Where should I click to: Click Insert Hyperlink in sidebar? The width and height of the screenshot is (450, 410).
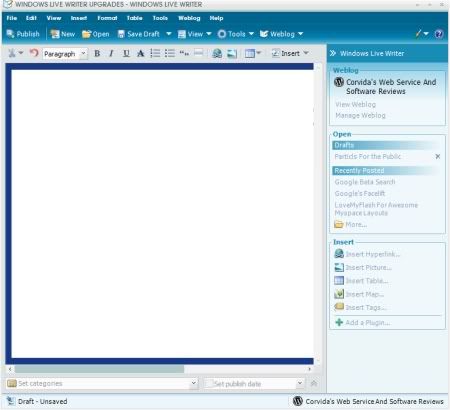[x=367, y=254]
